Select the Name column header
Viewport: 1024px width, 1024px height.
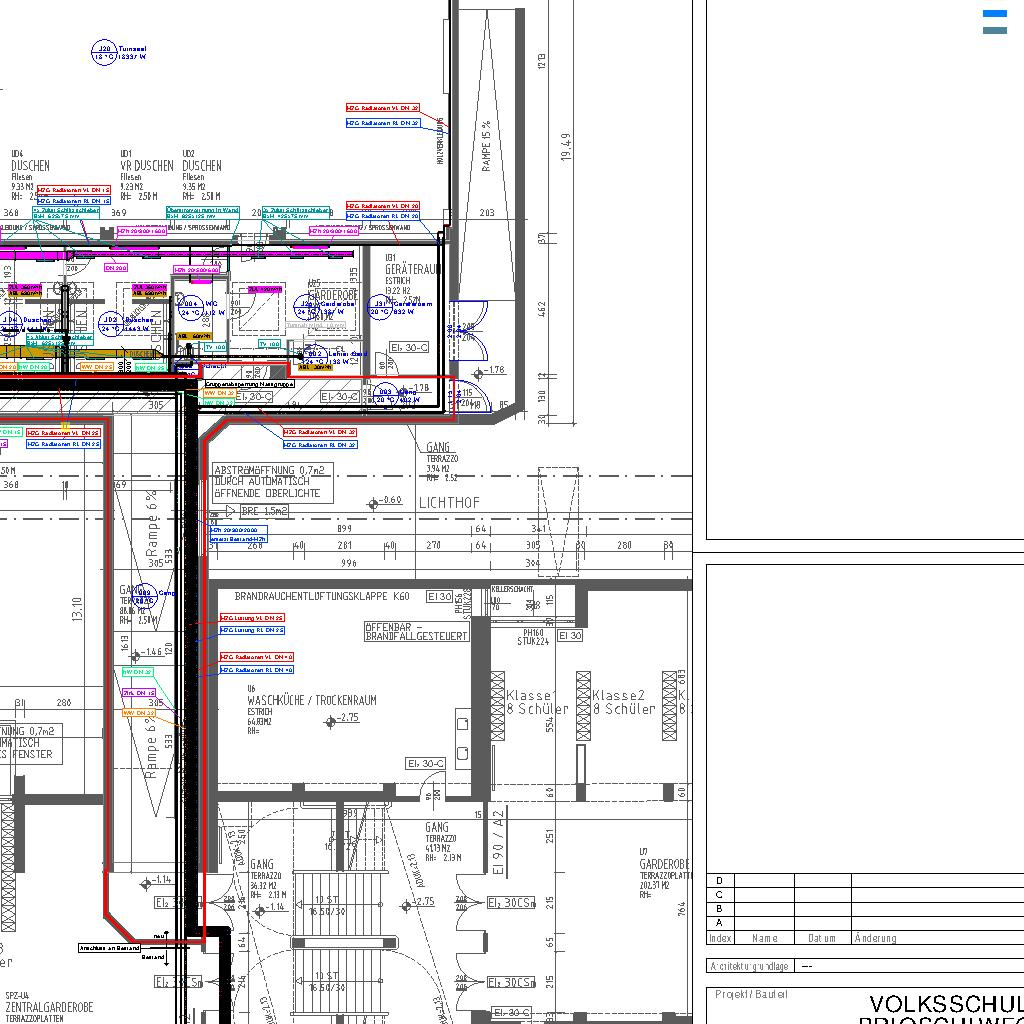(x=764, y=938)
